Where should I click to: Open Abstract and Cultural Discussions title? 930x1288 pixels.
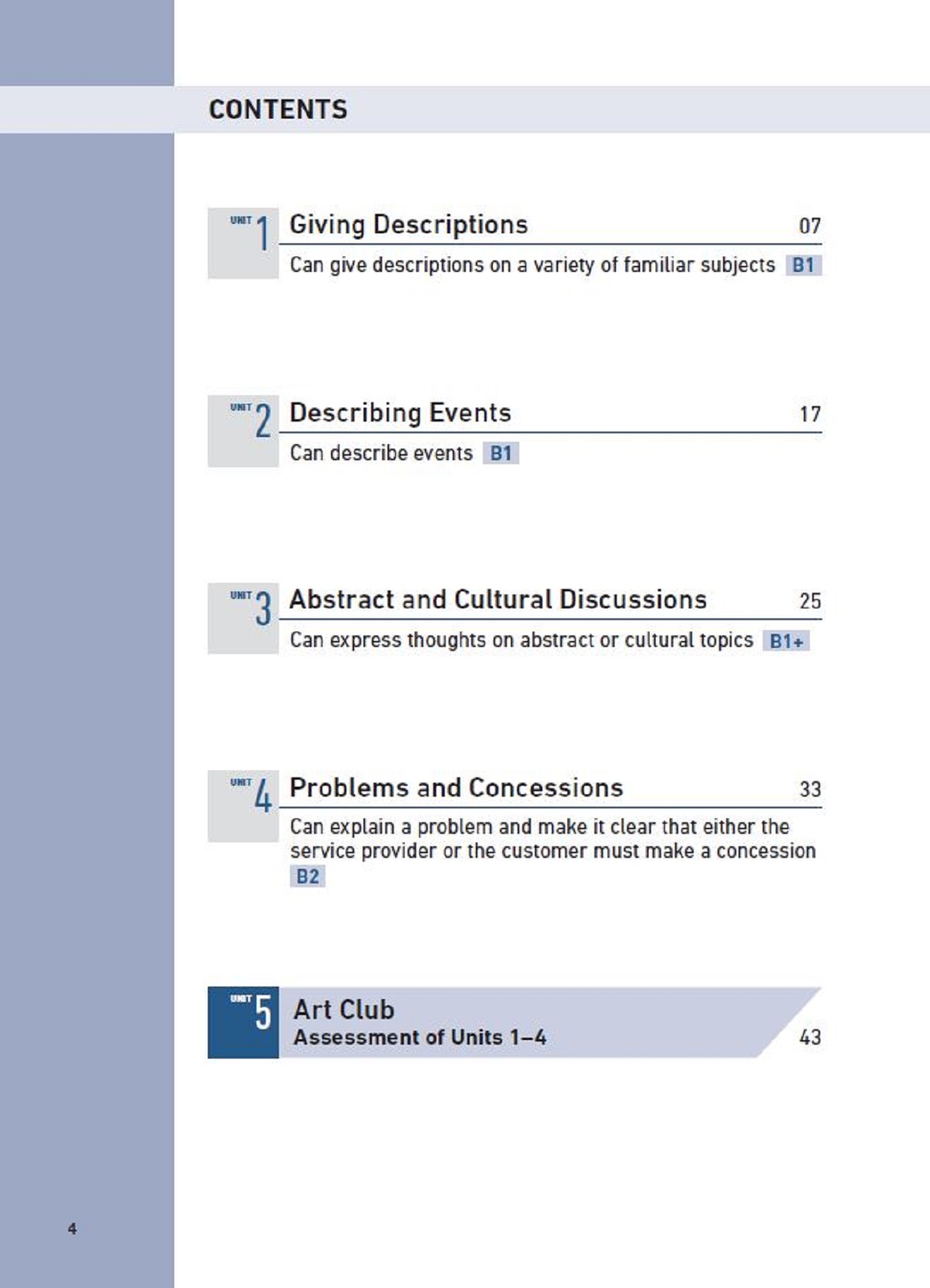(498, 600)
